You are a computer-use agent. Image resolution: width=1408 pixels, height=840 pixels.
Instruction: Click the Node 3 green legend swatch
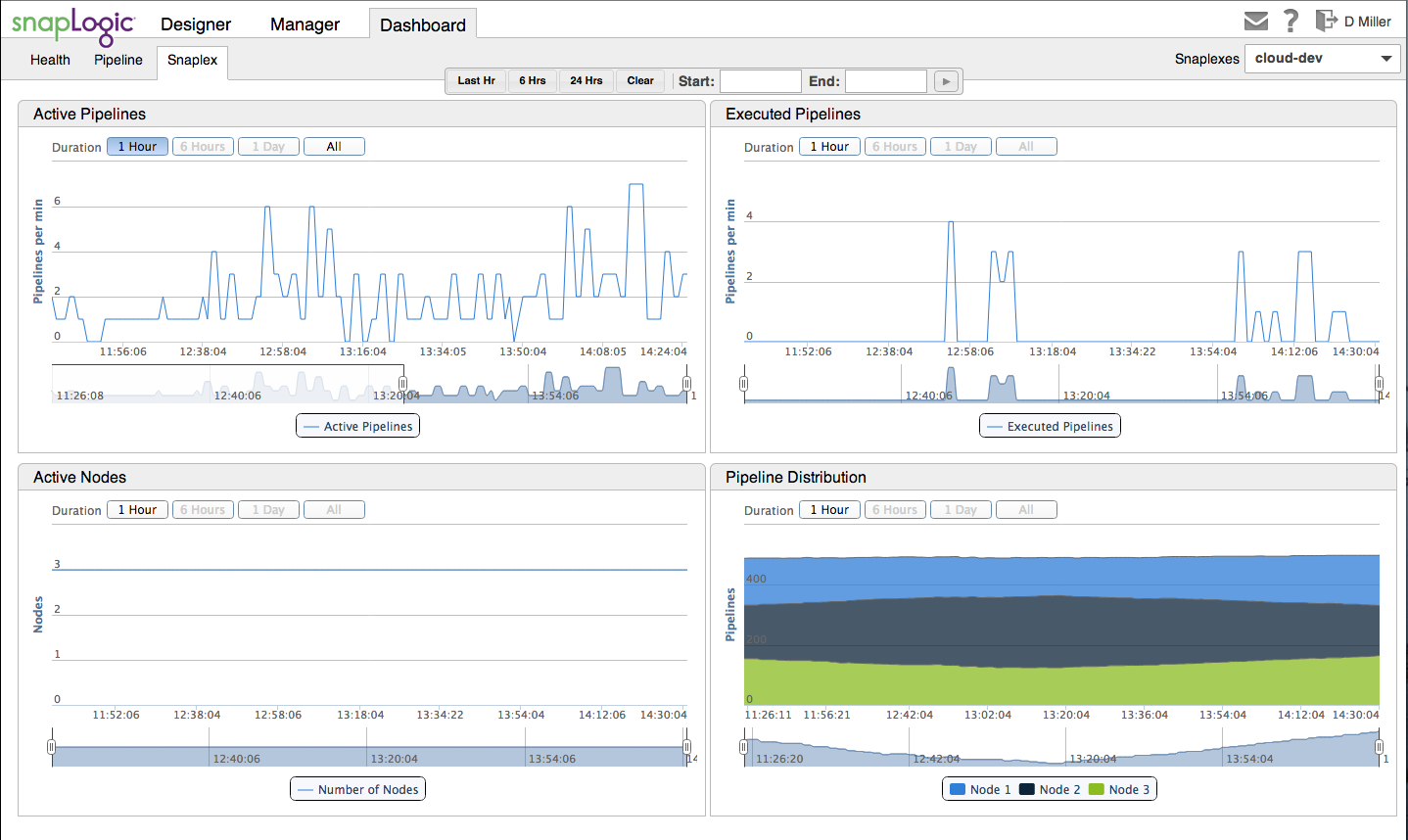coord(1097,789)
